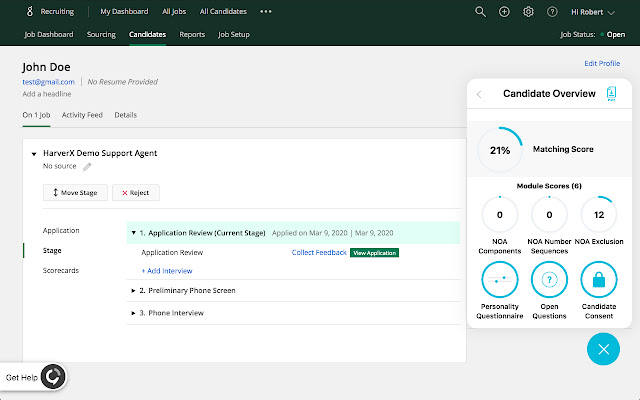Go back using the overview panel arrow
The image size is (640, 400).
point(480,94)
